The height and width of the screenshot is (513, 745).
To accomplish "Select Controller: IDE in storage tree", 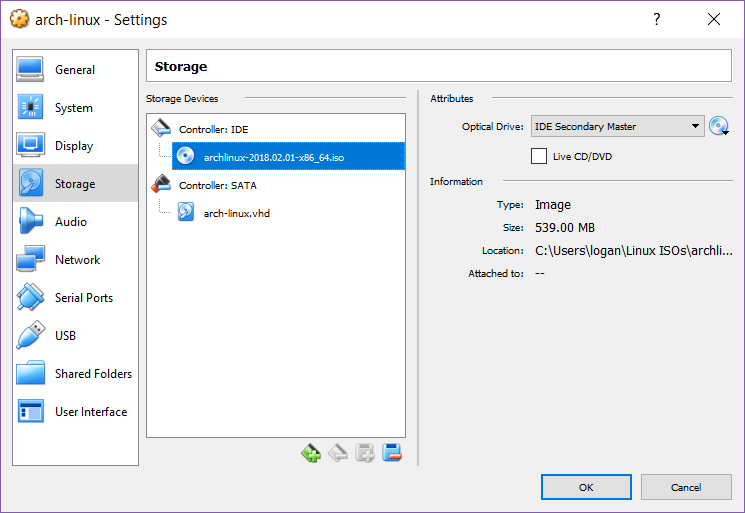I will pyautogui.click(x=213, y=129).
